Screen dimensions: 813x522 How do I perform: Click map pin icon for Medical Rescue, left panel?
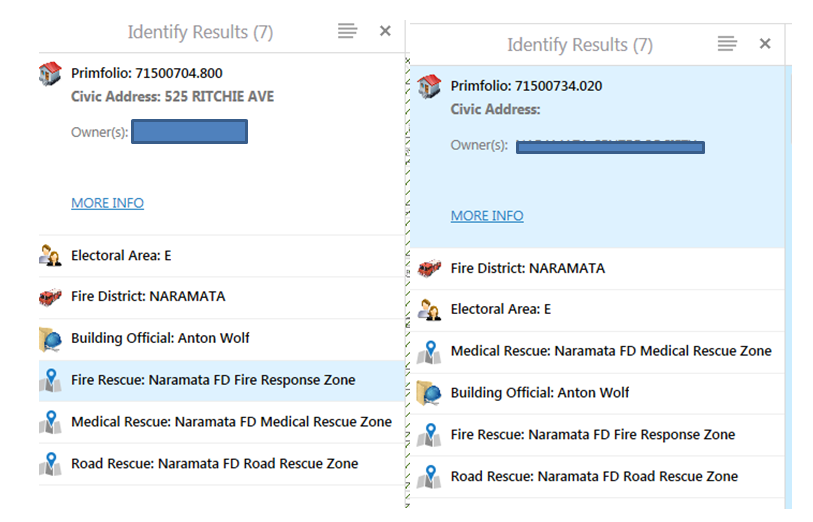pyautogui.click(x=50, y=422)
